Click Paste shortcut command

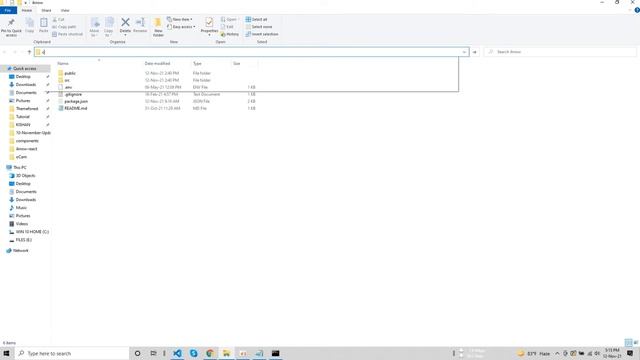(x=67, y=34)
